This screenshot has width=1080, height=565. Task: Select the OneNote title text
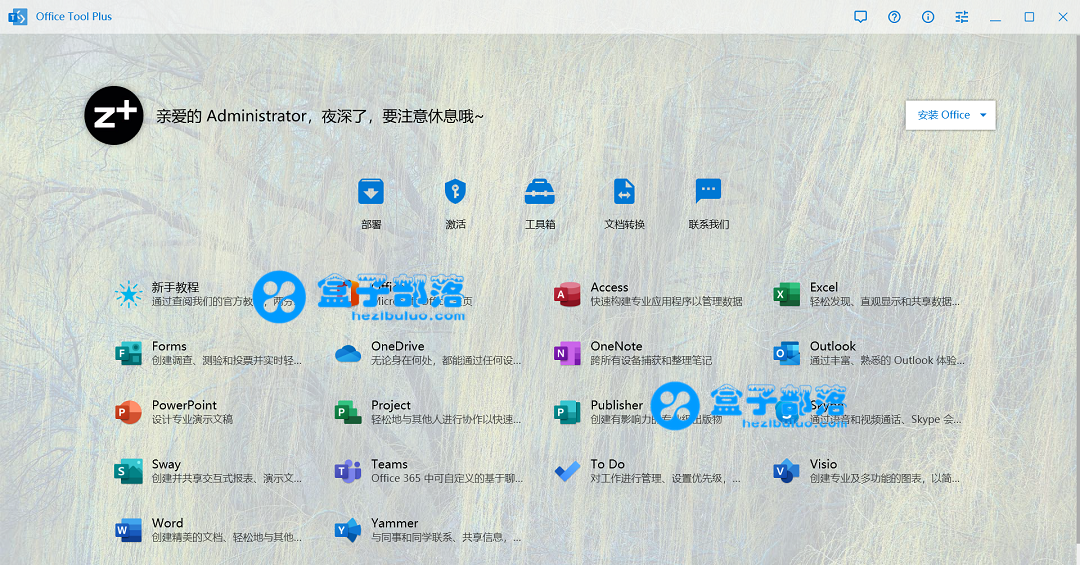click(x=616, y=346)
